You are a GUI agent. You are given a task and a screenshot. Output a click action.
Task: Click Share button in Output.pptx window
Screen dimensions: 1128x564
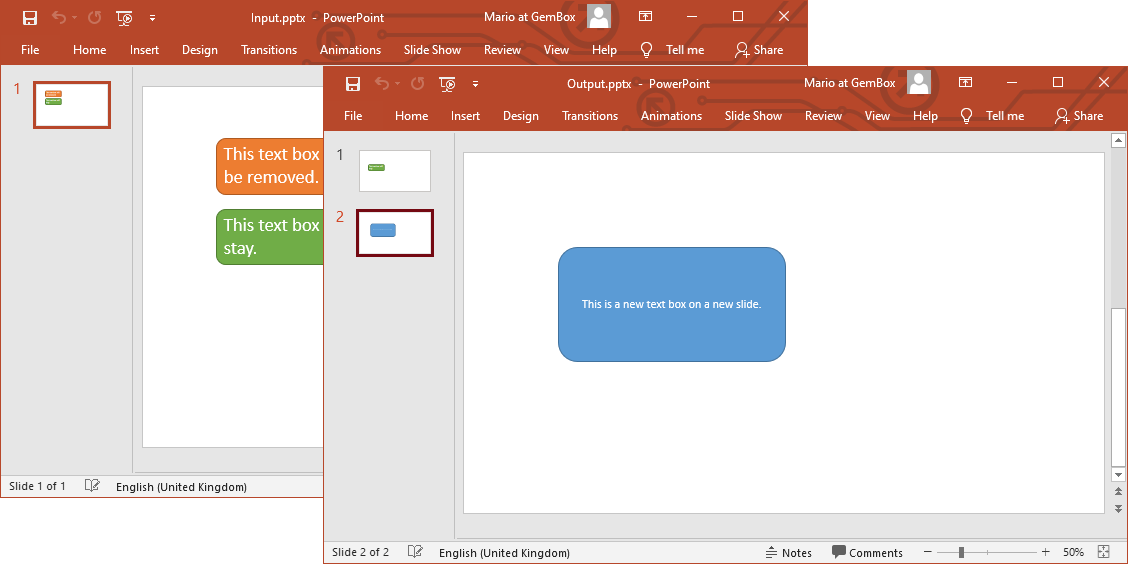(1079, 116)
